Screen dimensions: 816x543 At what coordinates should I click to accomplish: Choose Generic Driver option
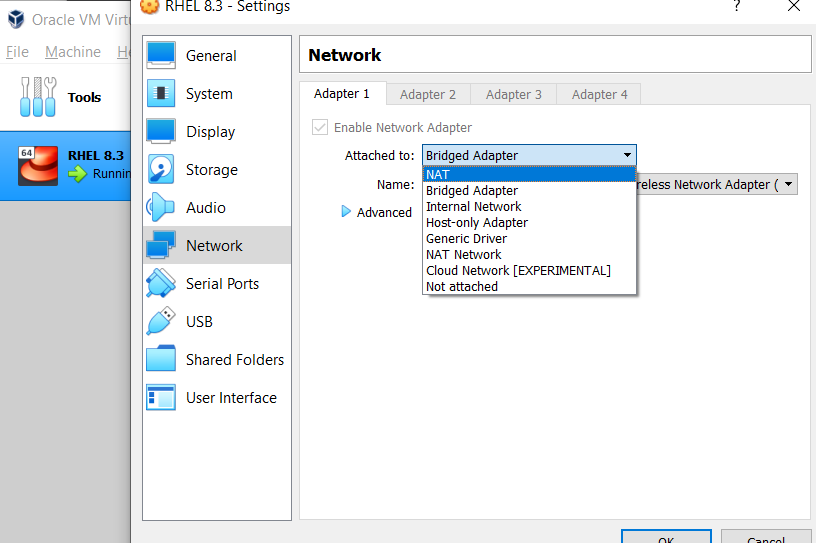[x=529, y=238]
